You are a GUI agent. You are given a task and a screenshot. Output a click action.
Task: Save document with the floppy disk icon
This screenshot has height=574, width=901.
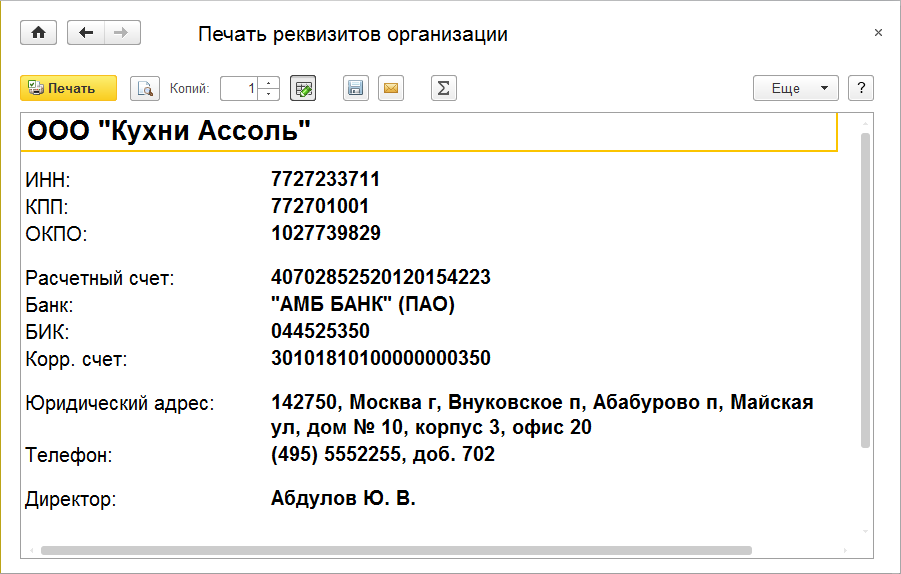click(x=355, y=88)
